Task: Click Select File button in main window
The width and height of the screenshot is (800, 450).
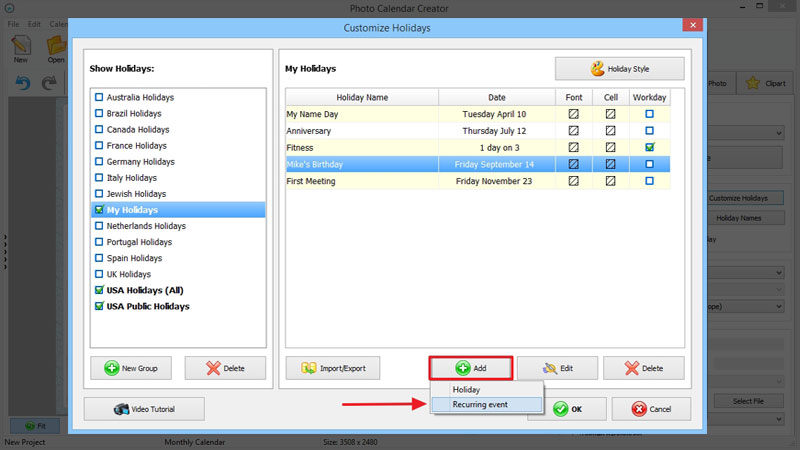Action: 748,401
